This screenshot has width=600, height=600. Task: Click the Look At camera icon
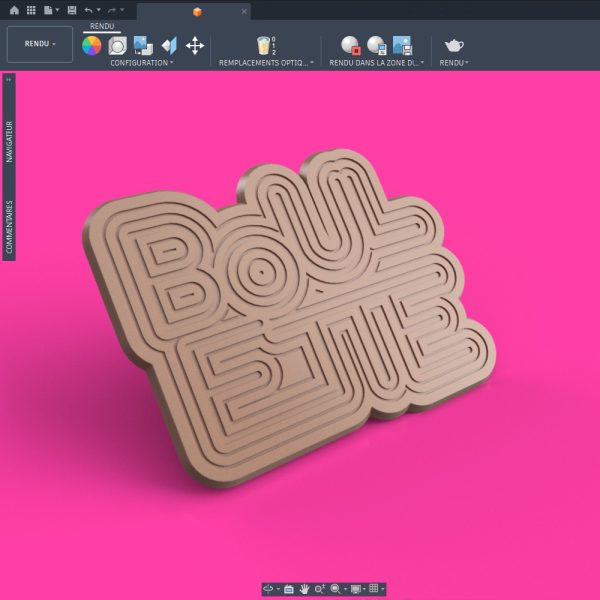point(289,589)
